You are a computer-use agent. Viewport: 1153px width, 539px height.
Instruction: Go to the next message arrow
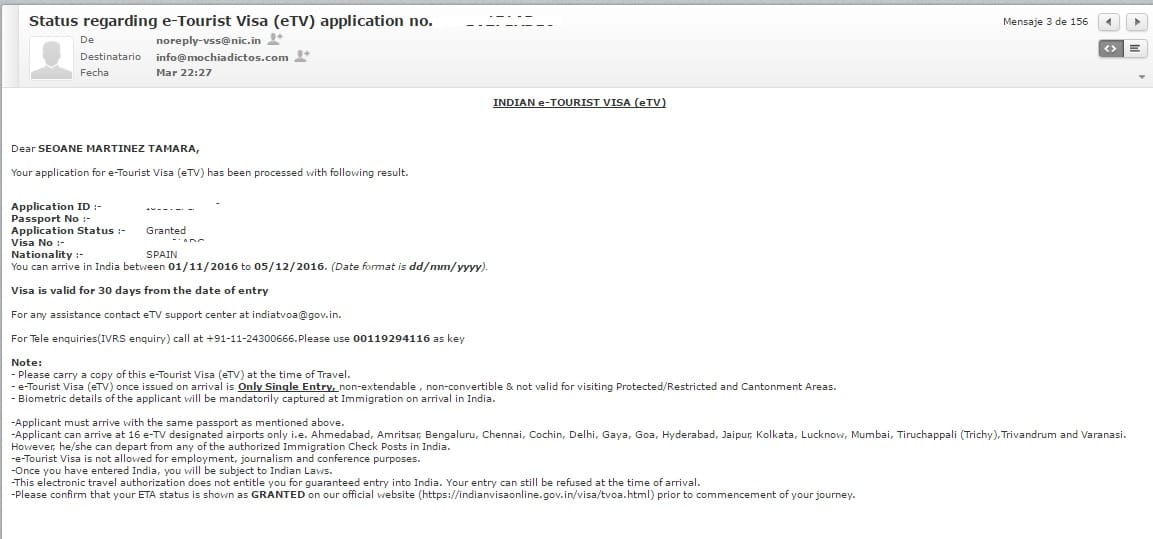click(x=1136, y=22)
